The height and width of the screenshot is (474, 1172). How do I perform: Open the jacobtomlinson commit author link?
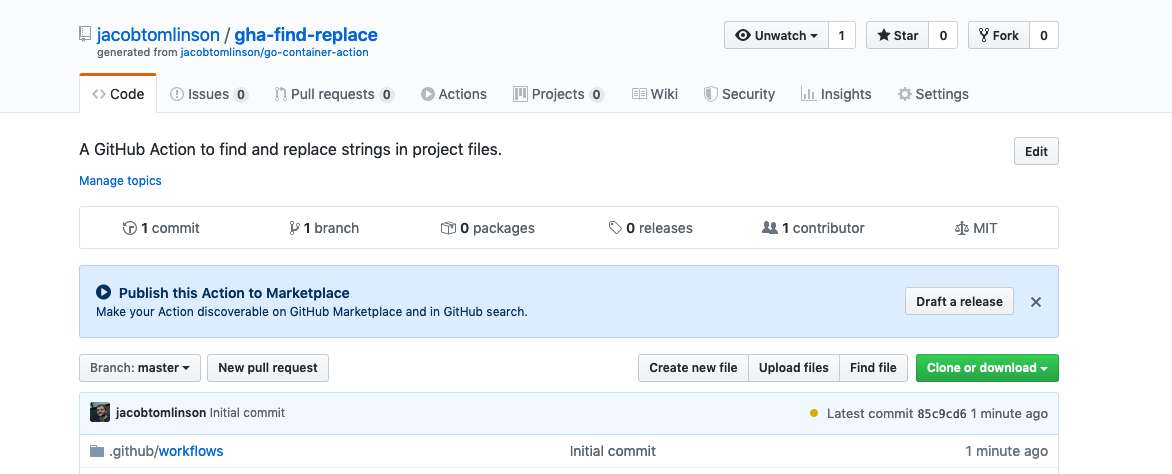[161, 413]
